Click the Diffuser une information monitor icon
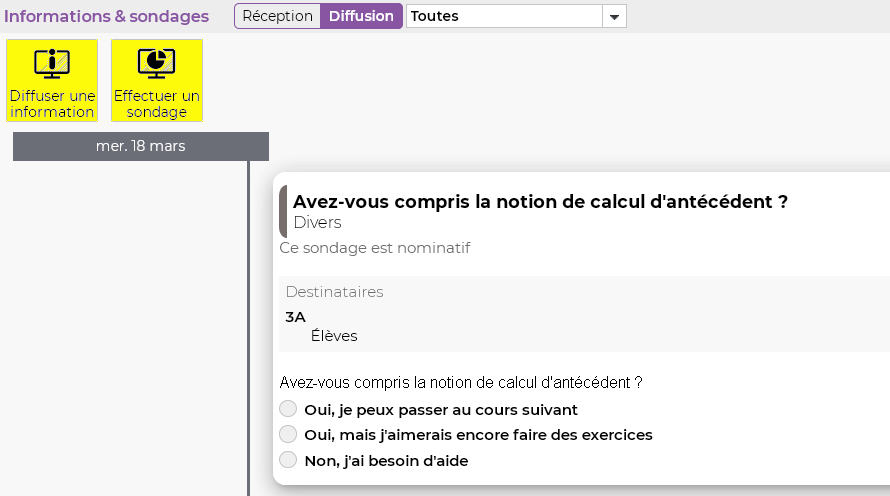 [x=52, y=64]
